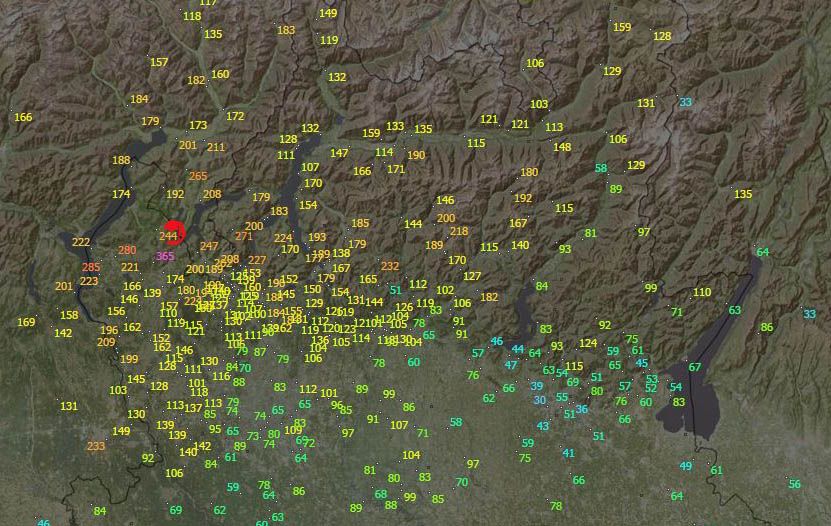Click the yellow 169 station label
The height and width of the screenshot is (526, 831).
click(26, 322)
